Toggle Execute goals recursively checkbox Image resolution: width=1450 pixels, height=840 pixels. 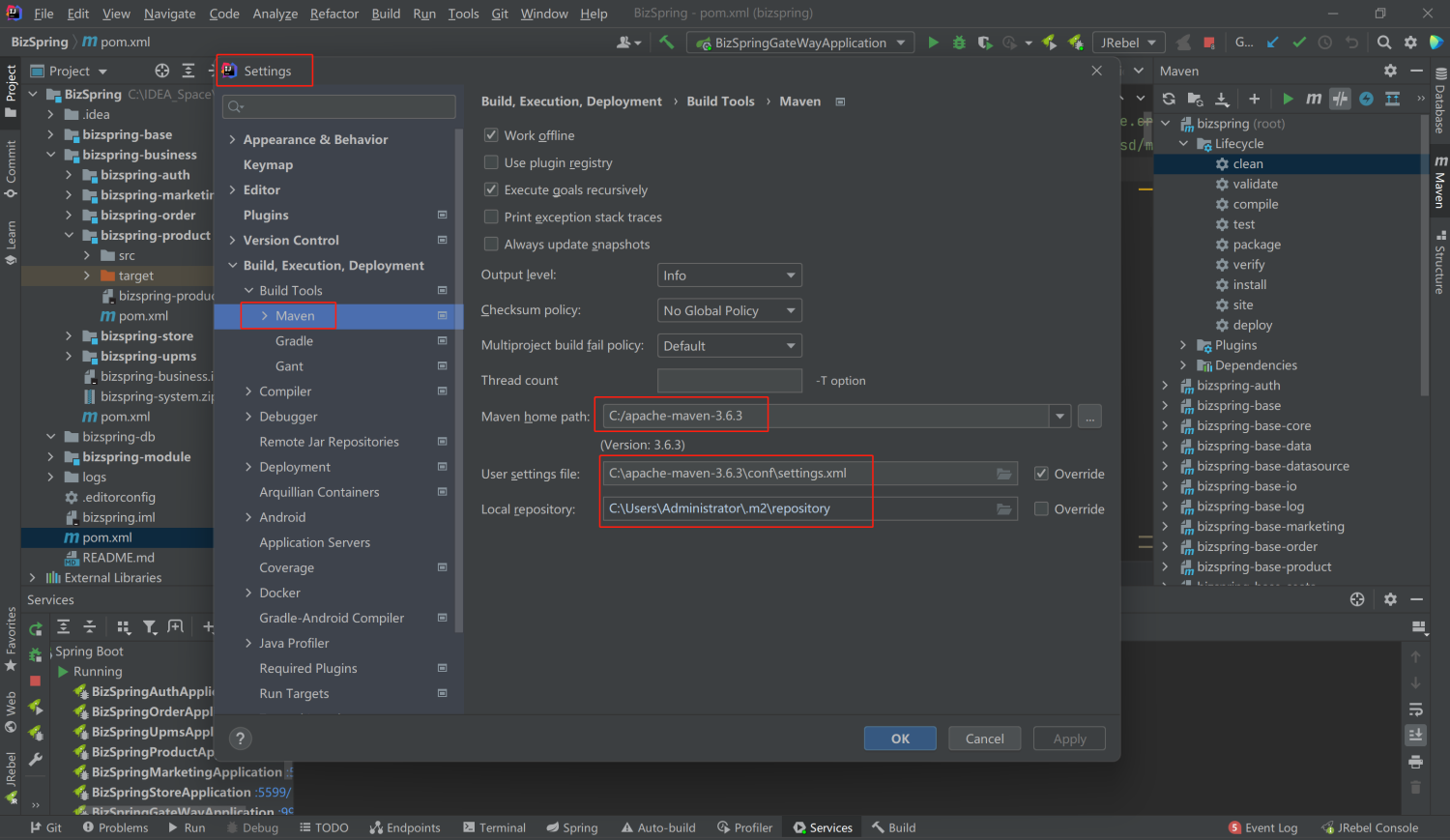click(x=491, y=189)
